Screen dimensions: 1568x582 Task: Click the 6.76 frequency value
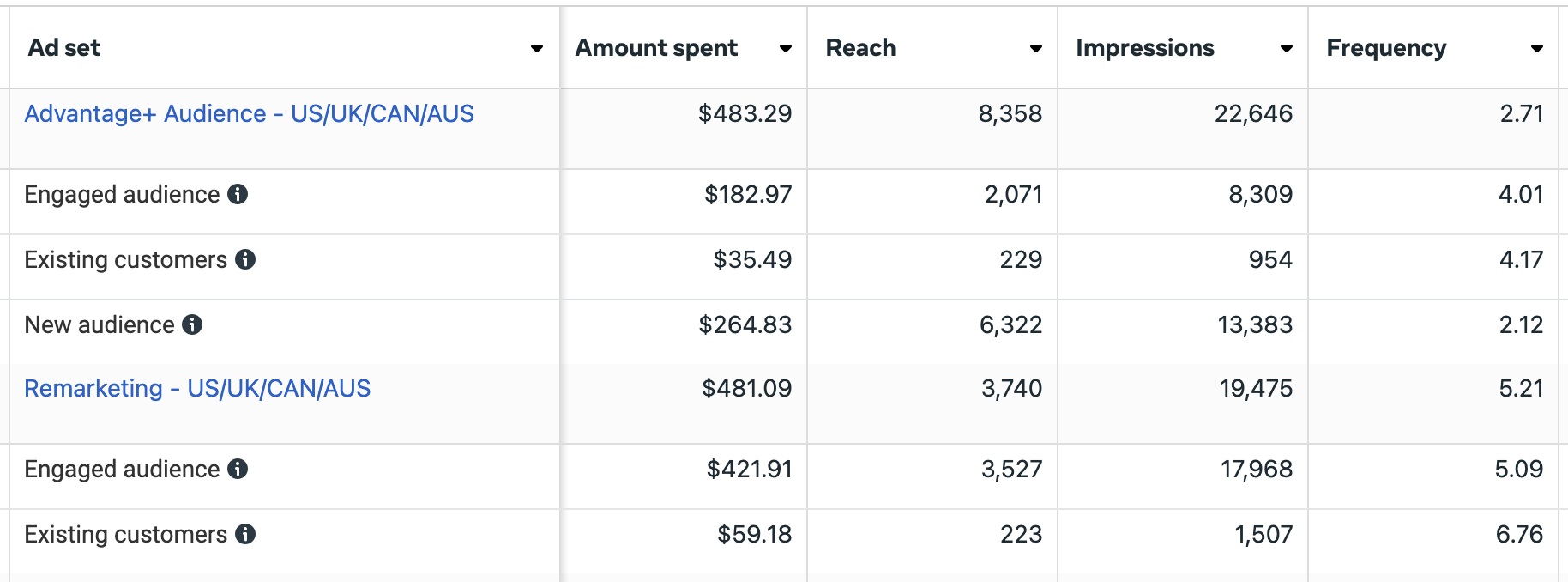[1519, 534]
